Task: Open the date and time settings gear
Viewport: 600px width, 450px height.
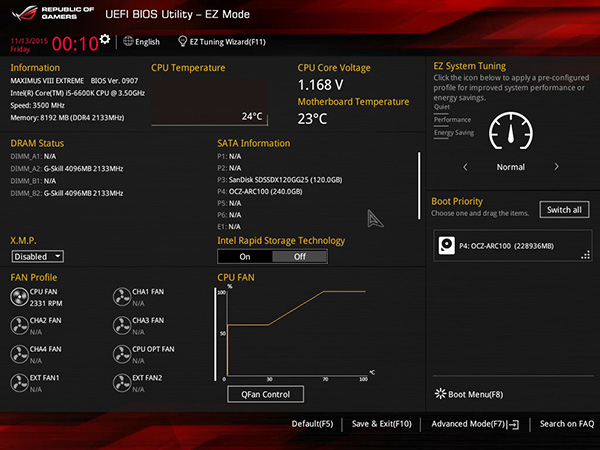Action: [x=104, y=39]
